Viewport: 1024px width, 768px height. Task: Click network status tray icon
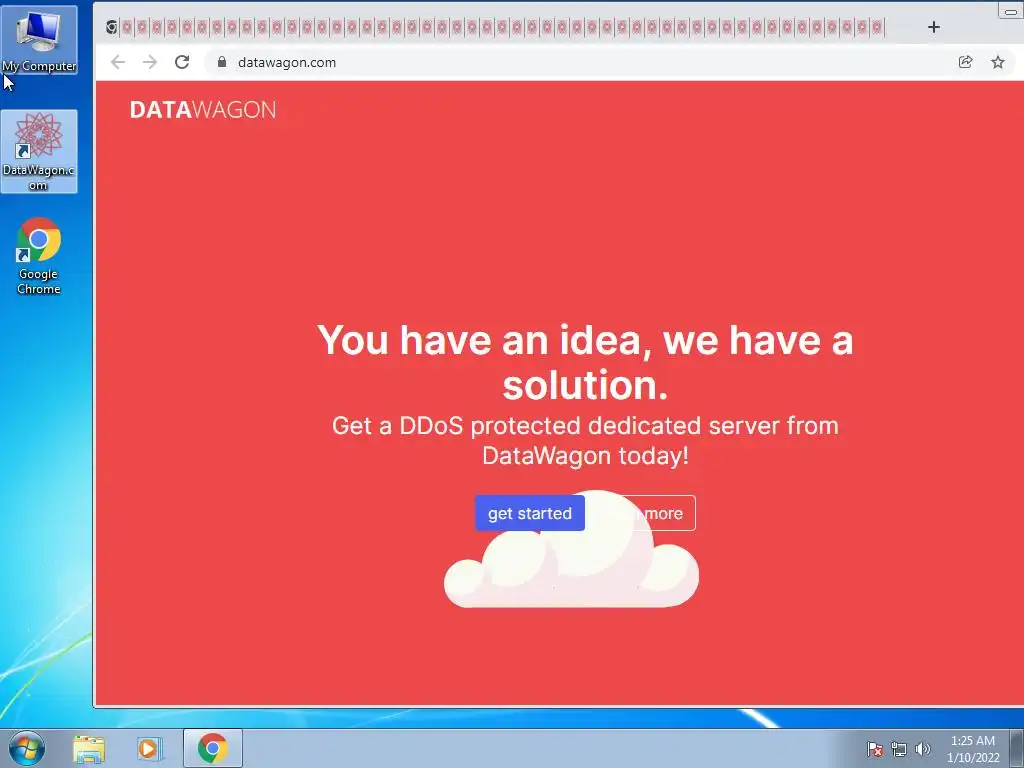pyautogui.click(x=899, y=749)
